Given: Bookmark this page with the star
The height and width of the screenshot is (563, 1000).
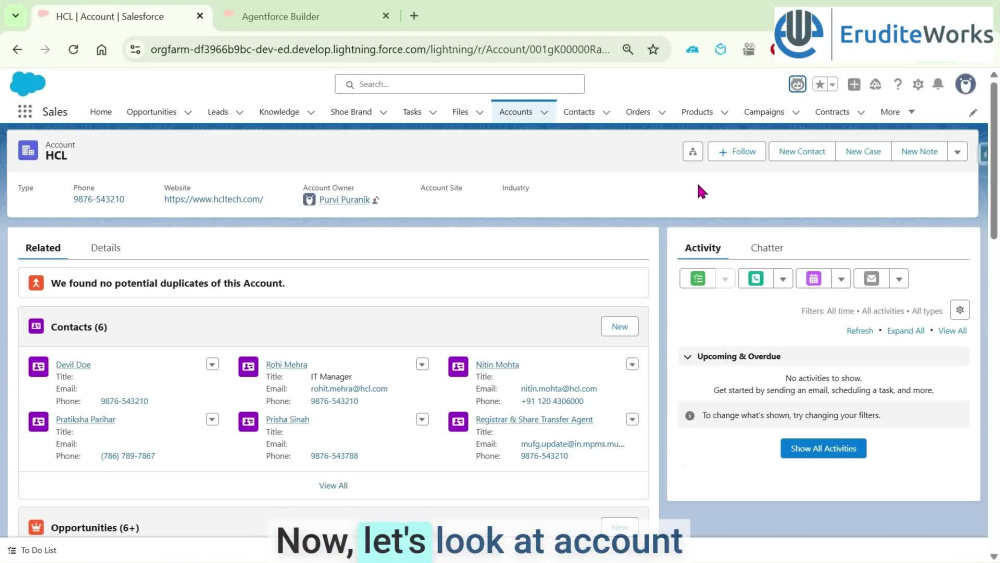Looking at the screenshot, I should click(653, 49).
